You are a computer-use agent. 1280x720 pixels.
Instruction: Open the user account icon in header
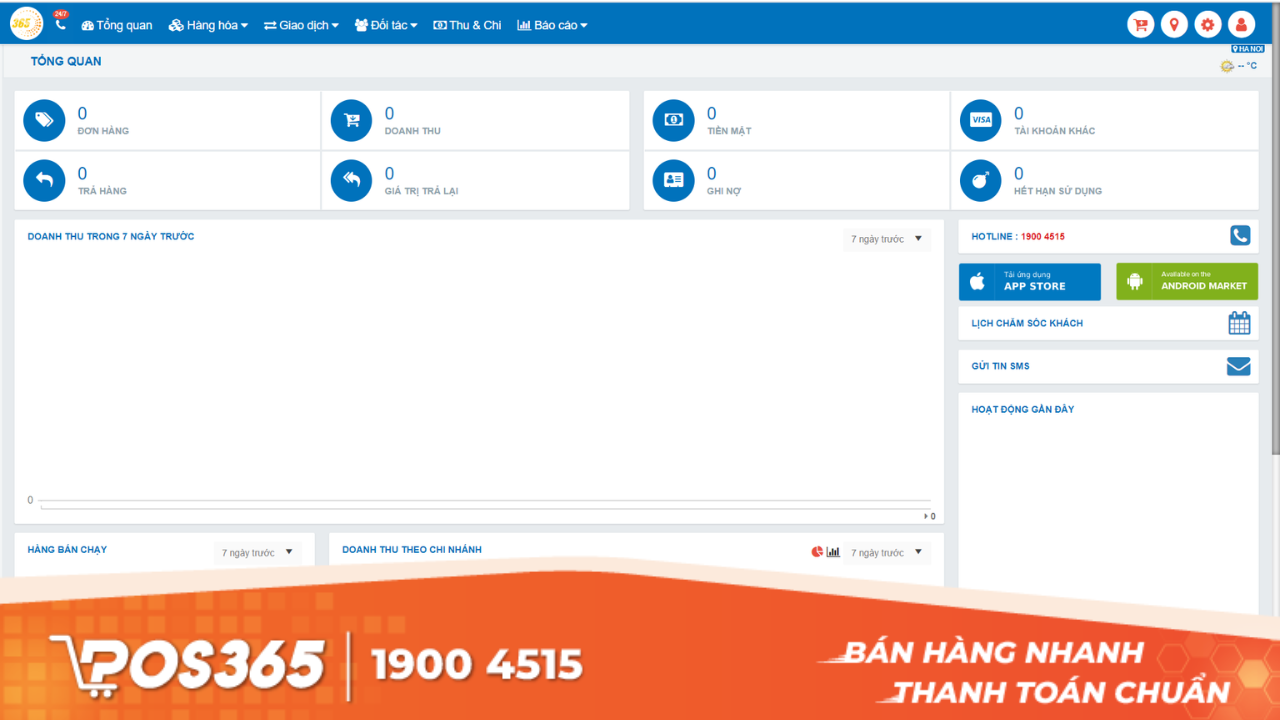[x=1241, y=25]
